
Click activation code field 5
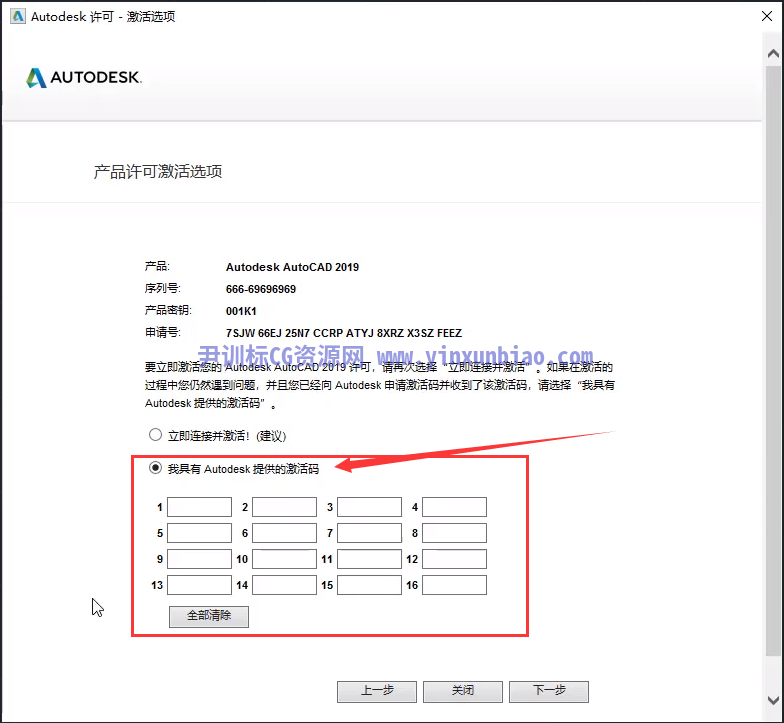[200, 533]
